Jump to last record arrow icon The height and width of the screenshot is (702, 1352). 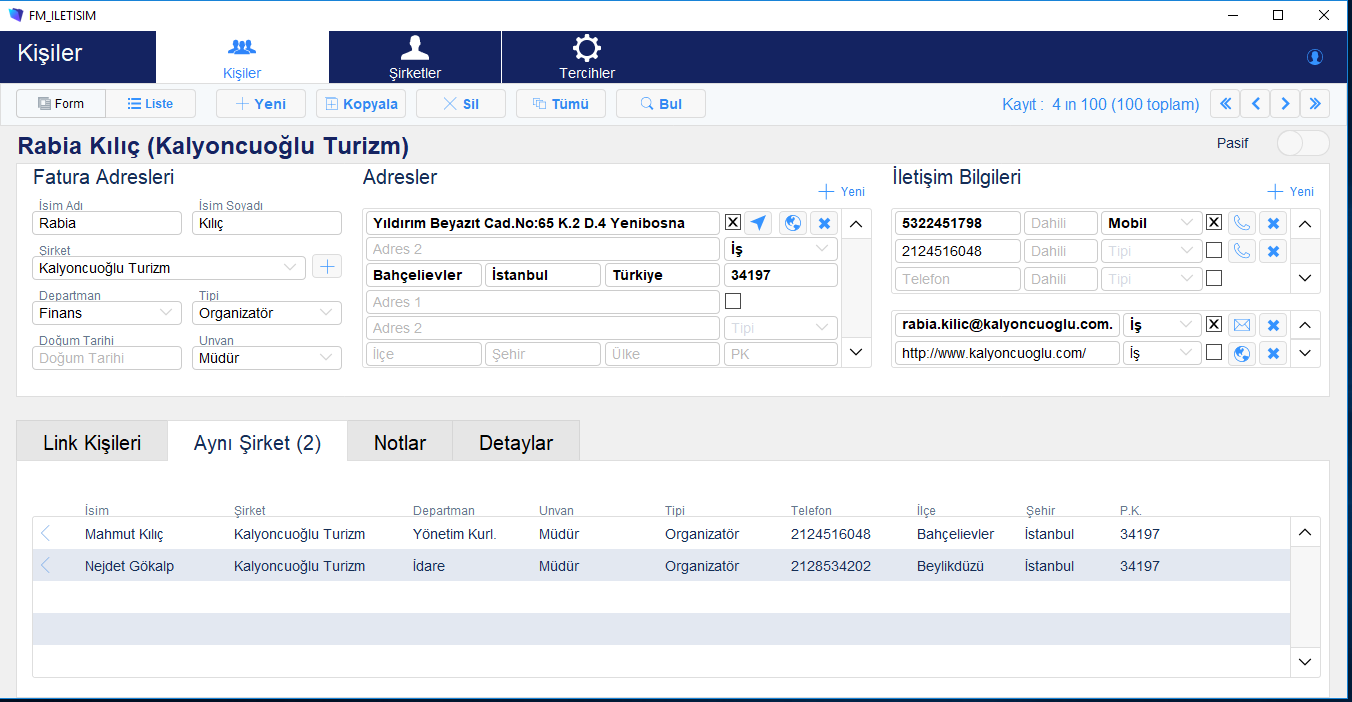tap(1315, 104)
